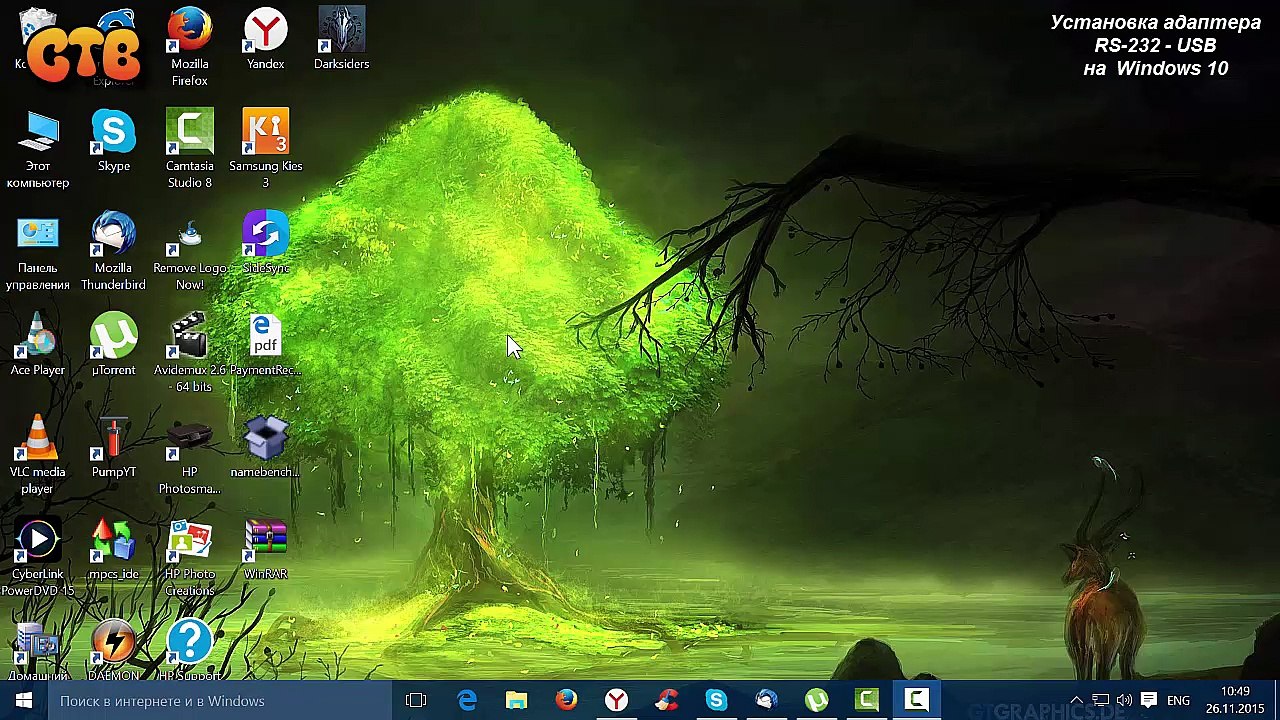Open the clock showing 10:49
Viewport: 1280px width, 720px height.
tap(1235, 701)
